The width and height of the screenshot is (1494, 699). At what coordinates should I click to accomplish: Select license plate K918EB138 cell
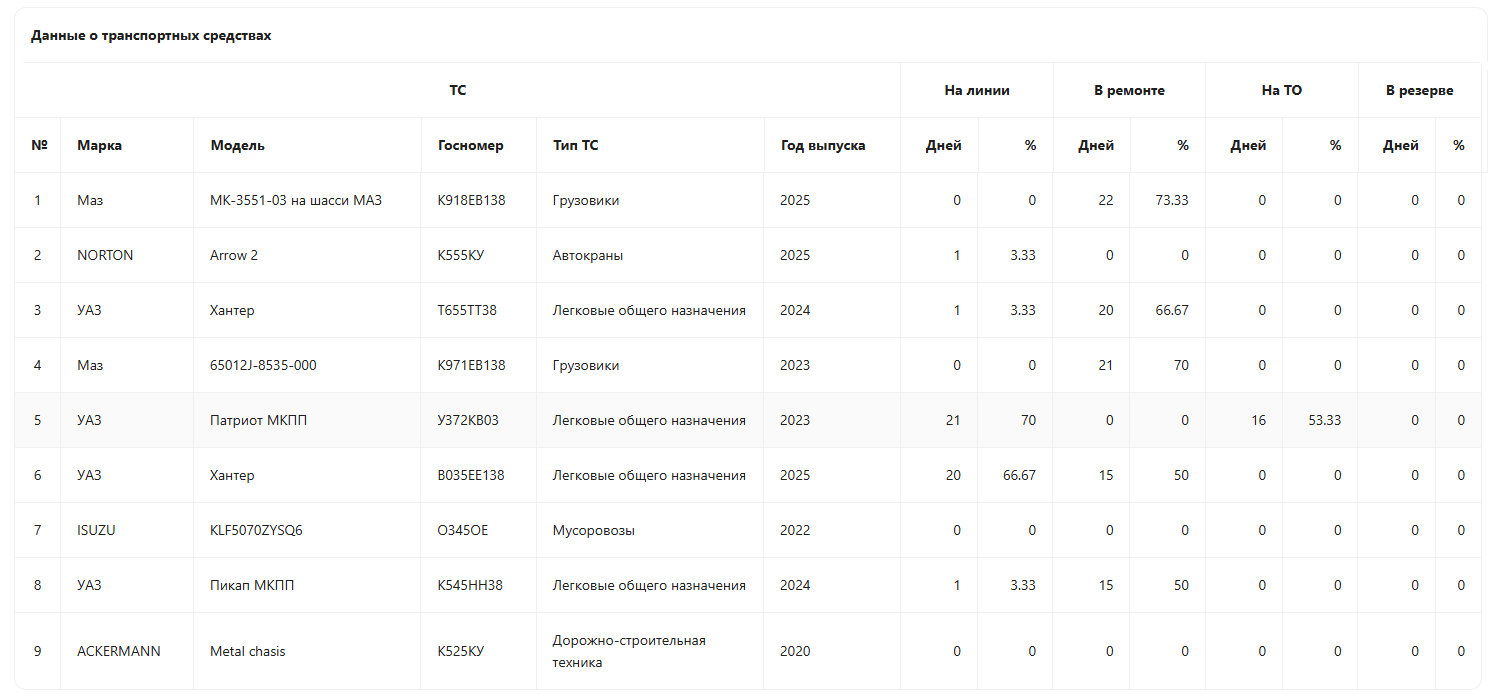coord(471,200)
